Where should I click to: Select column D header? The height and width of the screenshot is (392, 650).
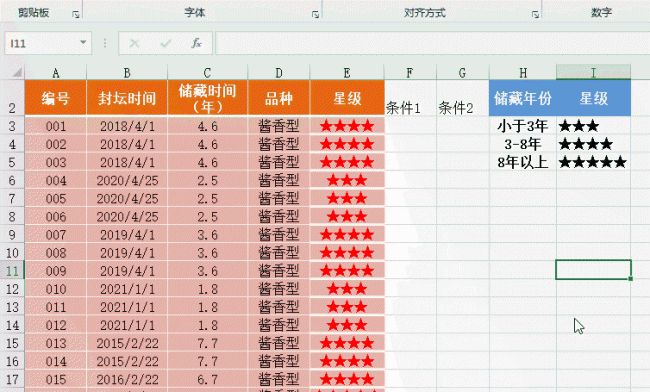click(279, 73)
